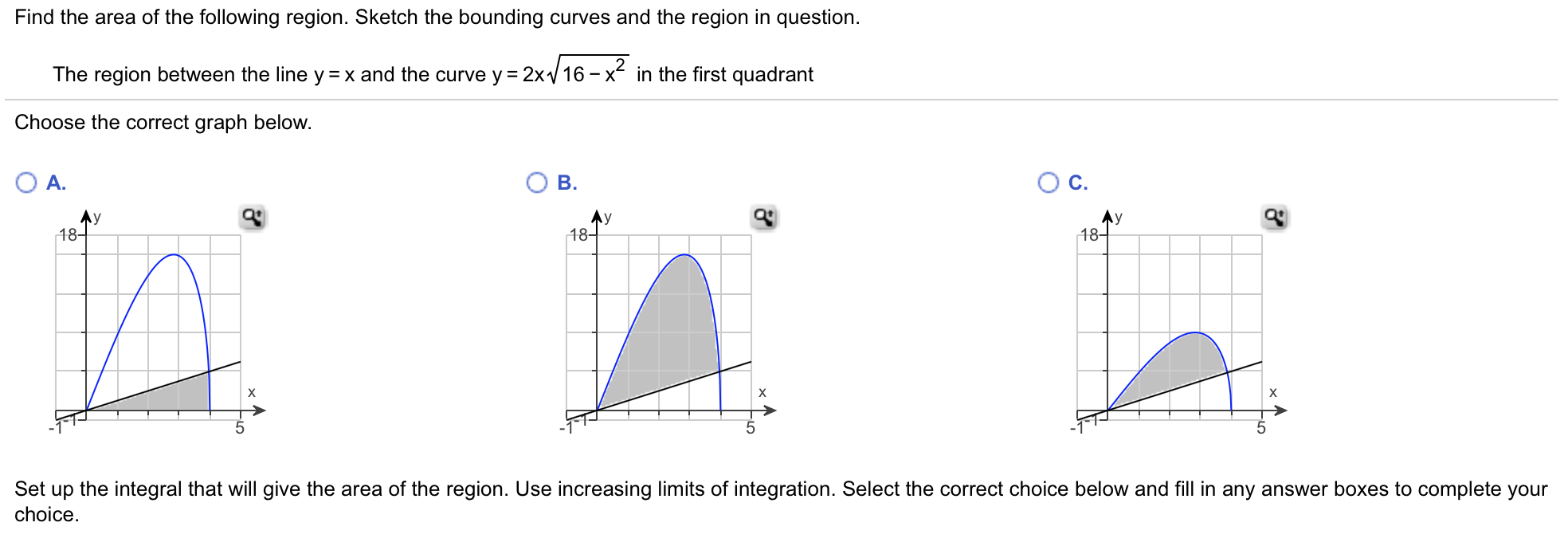The image size is (1568, 550).
Task: Click the magnifier icon above the shaded triangle graph
Action: point(253,215)
